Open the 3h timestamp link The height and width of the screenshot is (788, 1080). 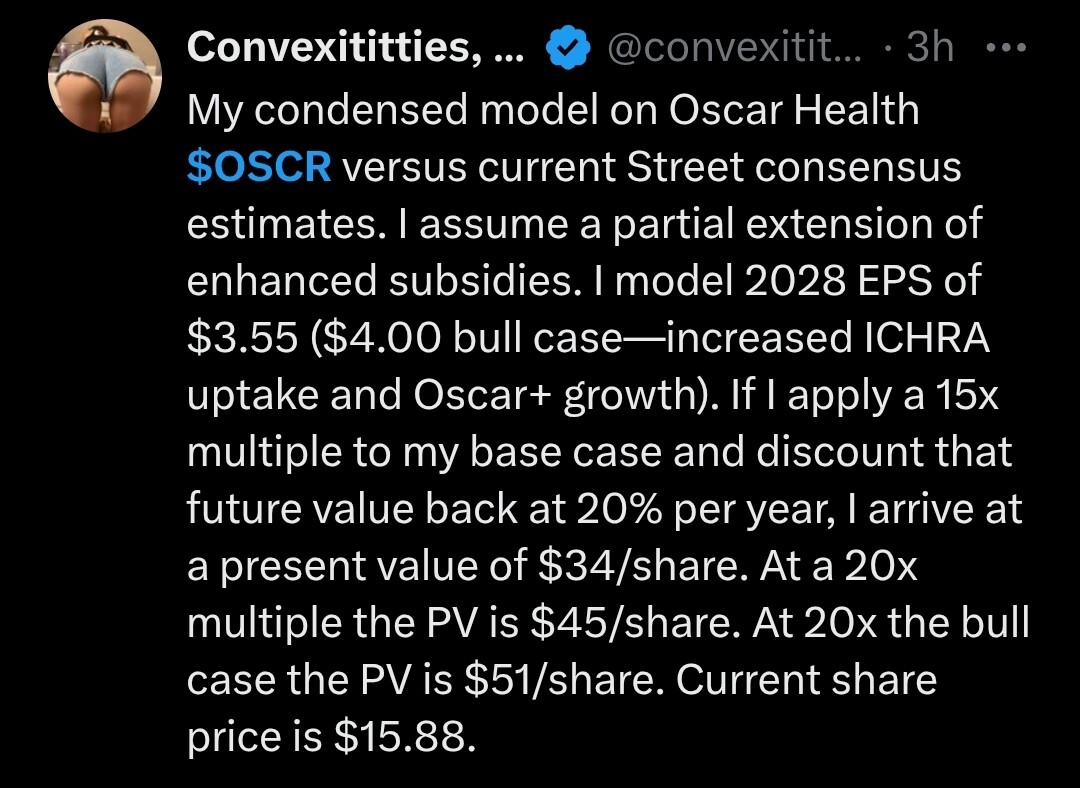click(931, 48)
